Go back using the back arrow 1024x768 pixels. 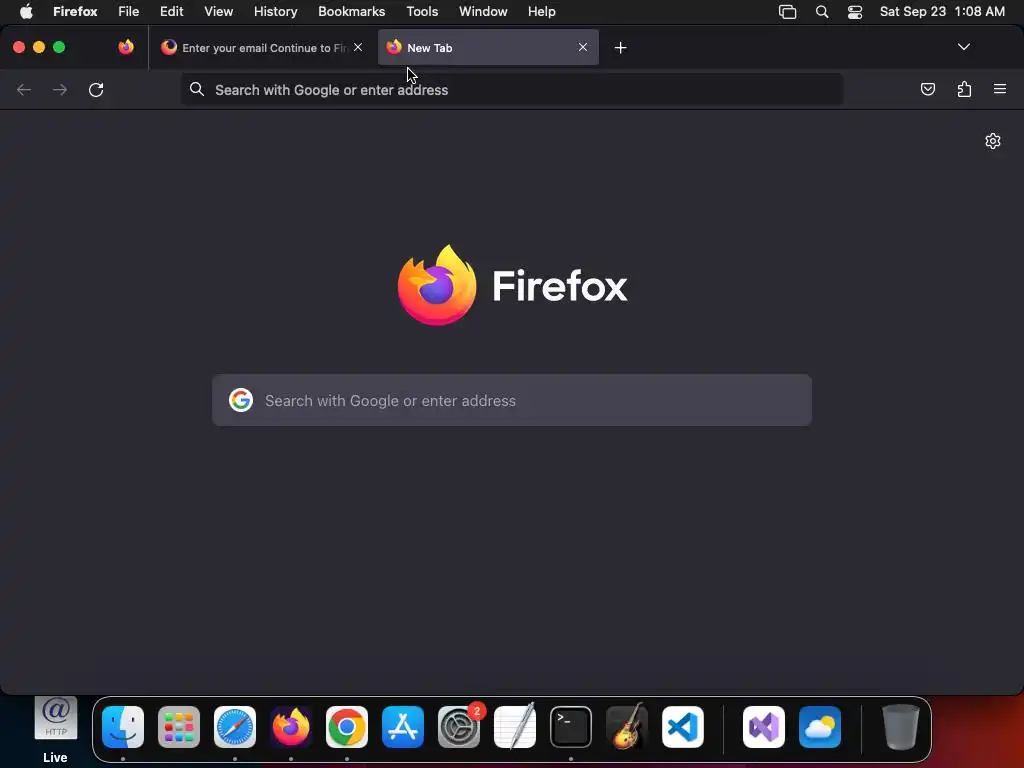[x=24, y=89]
